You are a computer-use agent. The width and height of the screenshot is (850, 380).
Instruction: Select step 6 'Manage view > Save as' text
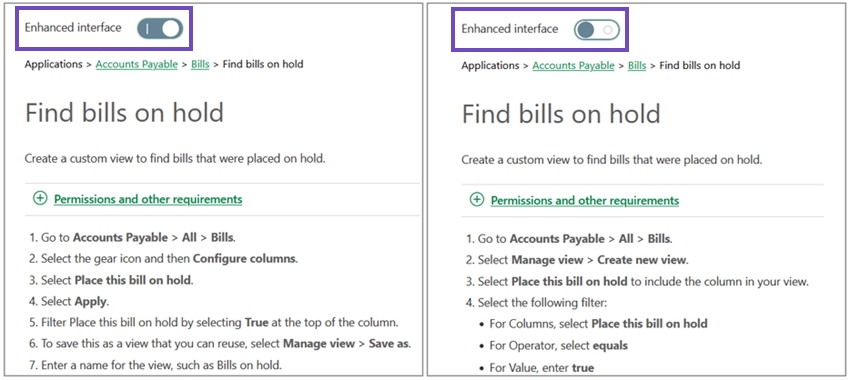click(346, 344)
